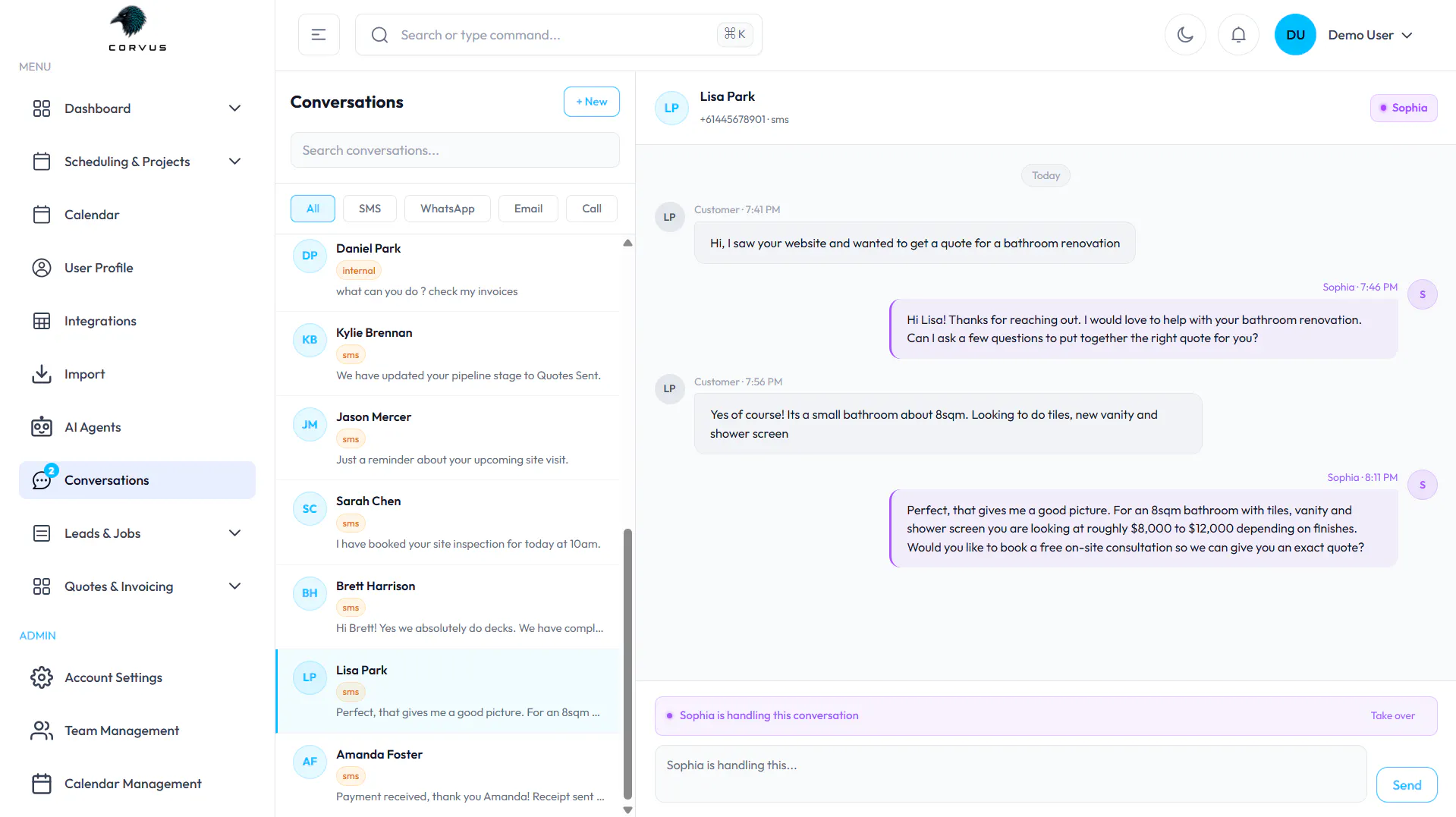
Task: Click the Leads & Jobs list icon
Action: 42,533
